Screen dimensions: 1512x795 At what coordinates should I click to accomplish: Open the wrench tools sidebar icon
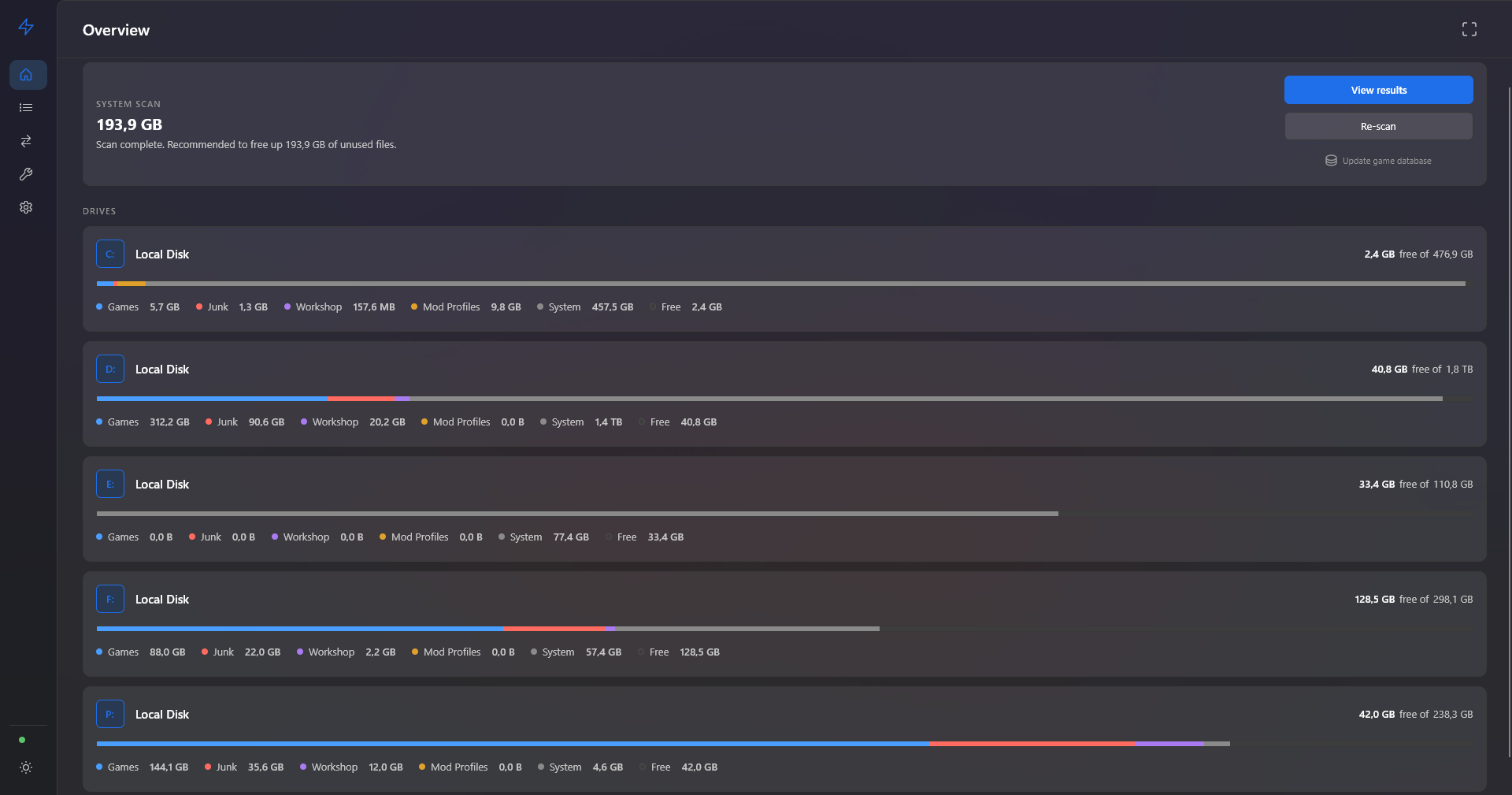tap(26, 174)
